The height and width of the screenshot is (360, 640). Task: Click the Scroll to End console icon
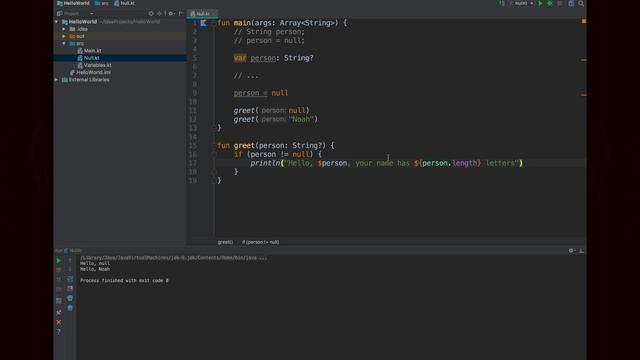[70, 289]
